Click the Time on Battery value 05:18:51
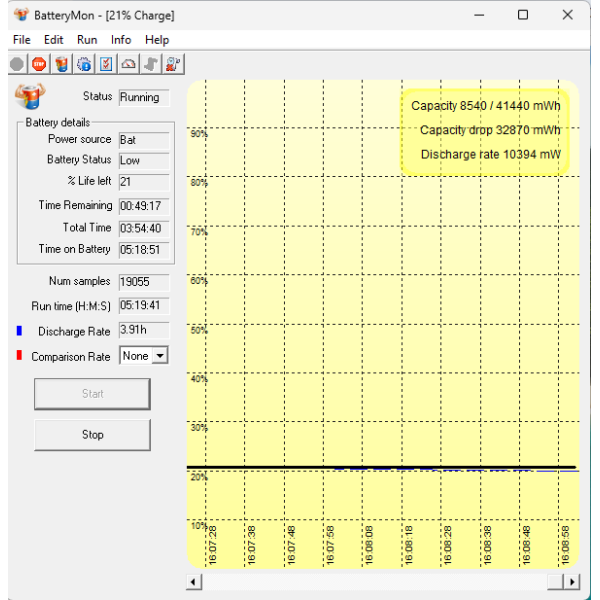600x600 pixels. 144,250
